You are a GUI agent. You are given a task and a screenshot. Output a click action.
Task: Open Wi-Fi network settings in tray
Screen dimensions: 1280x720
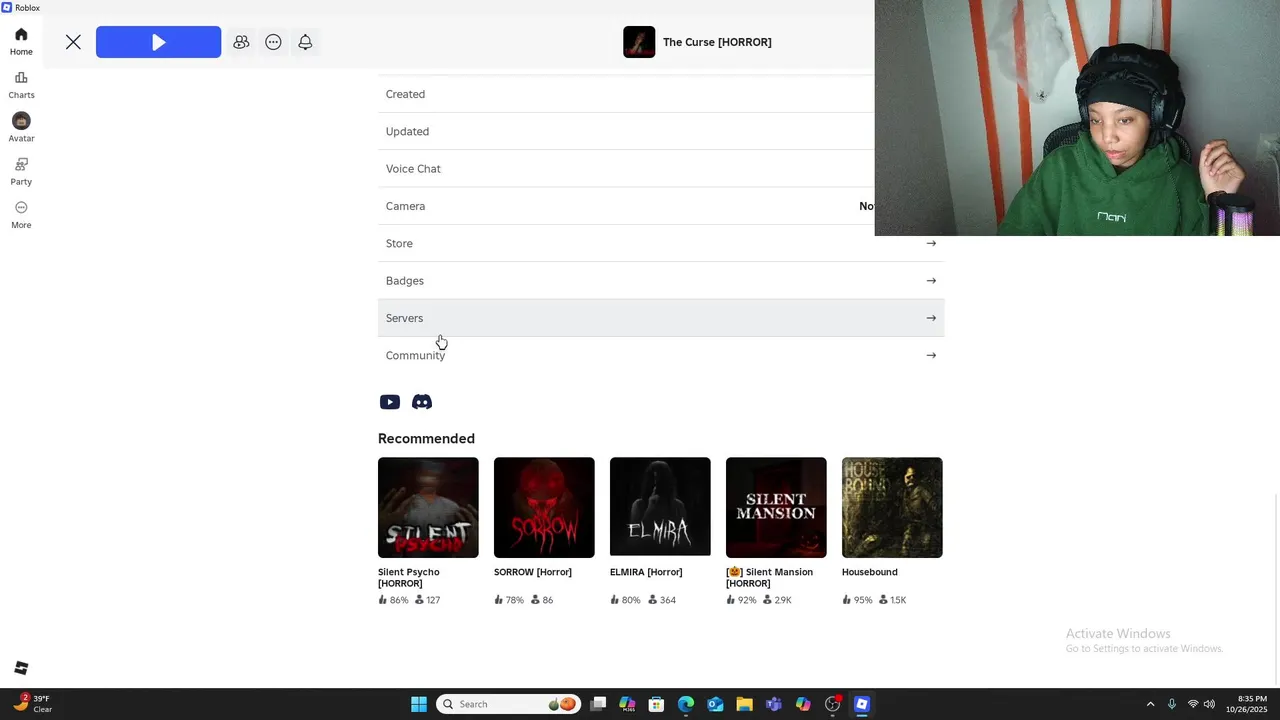coord(1193,704)
